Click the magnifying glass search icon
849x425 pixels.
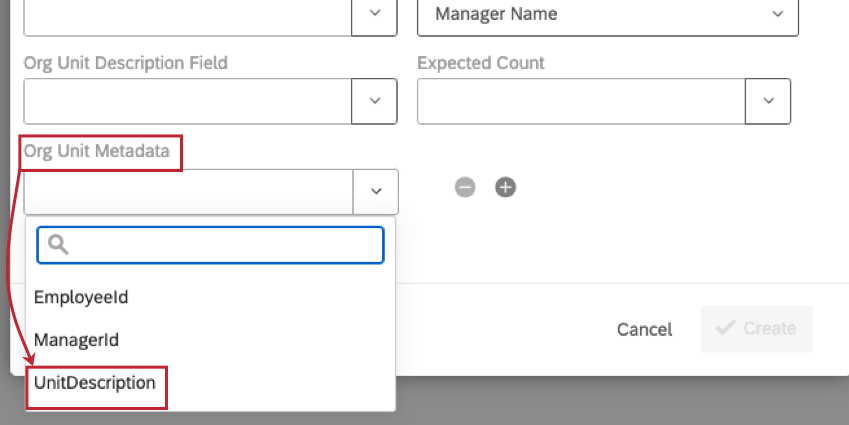pos(57,245)
